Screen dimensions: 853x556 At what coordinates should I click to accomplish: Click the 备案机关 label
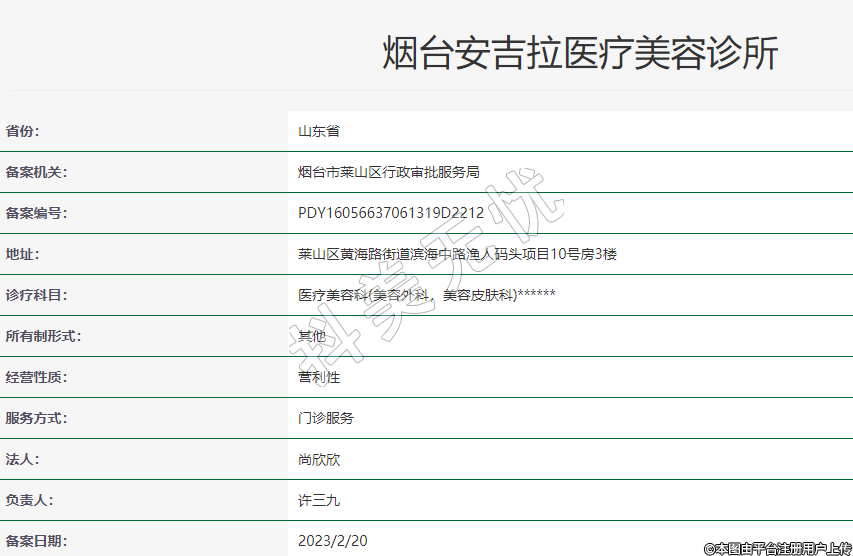pos(37,172)
